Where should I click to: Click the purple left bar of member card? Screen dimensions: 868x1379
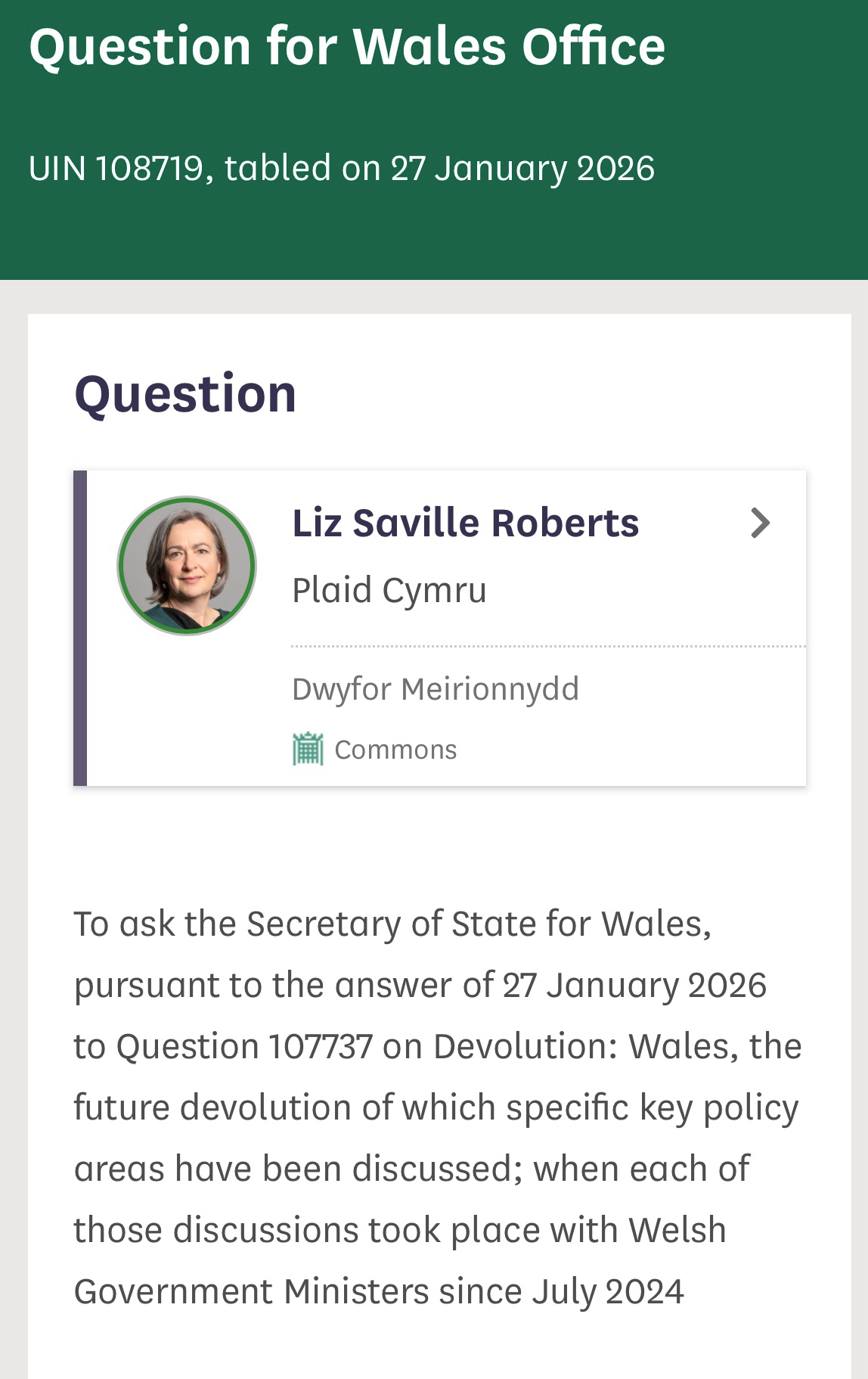pos(80,628)
